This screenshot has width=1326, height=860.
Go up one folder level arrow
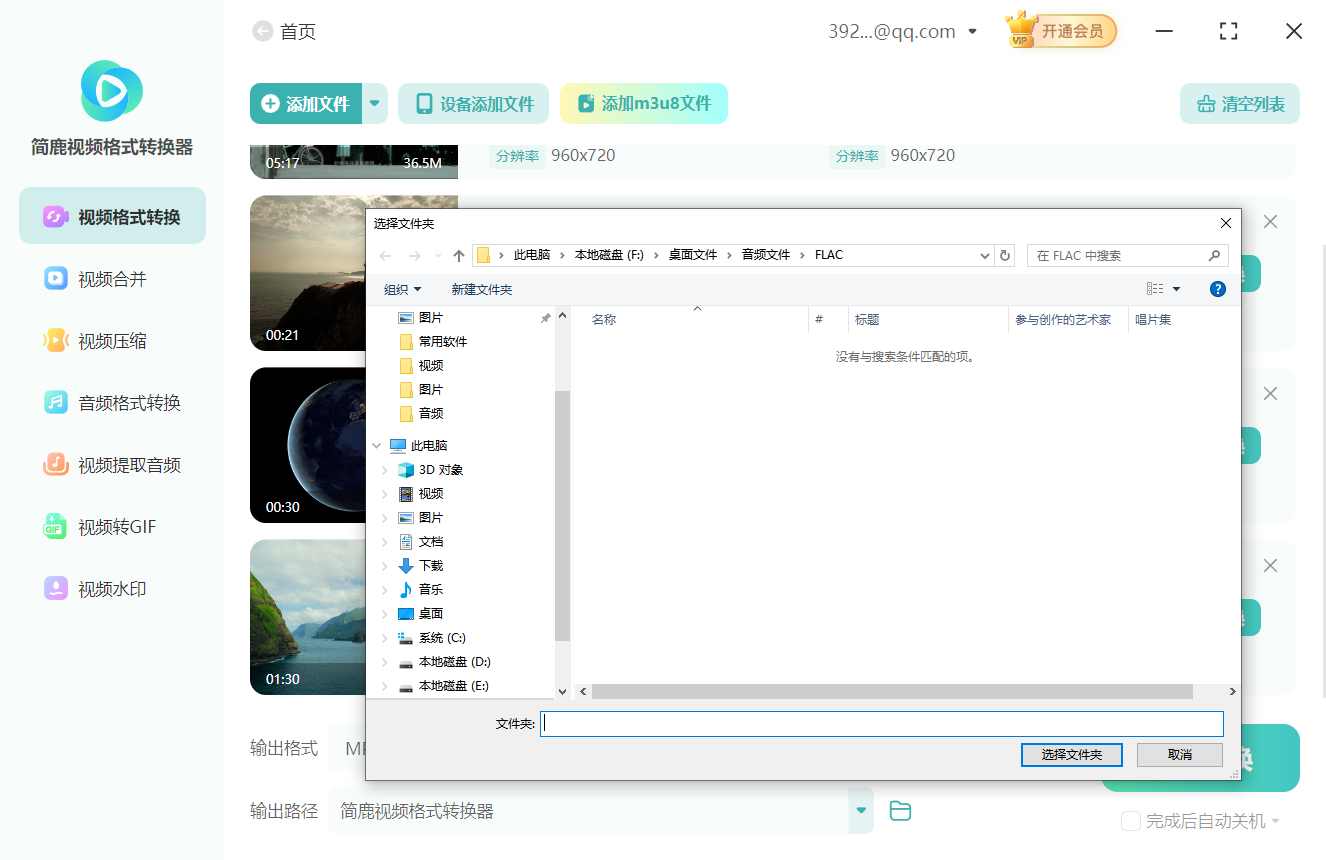click(x=459, y=255)
